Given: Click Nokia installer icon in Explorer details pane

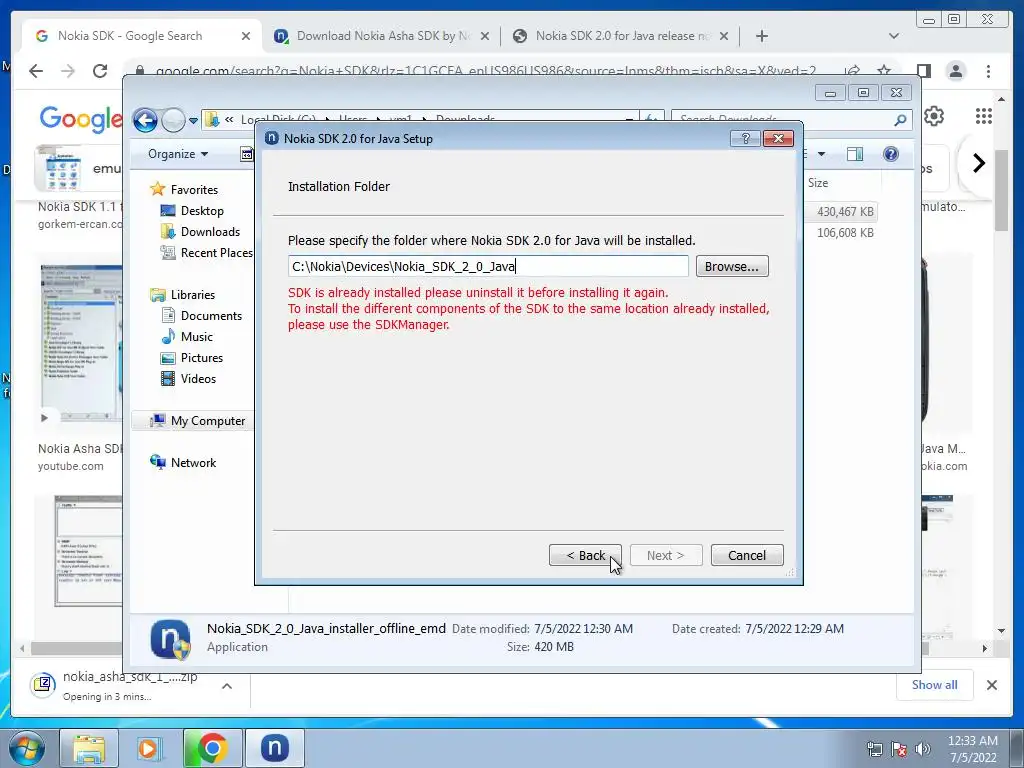Looking at the screenshot, I should coord(170,639).
